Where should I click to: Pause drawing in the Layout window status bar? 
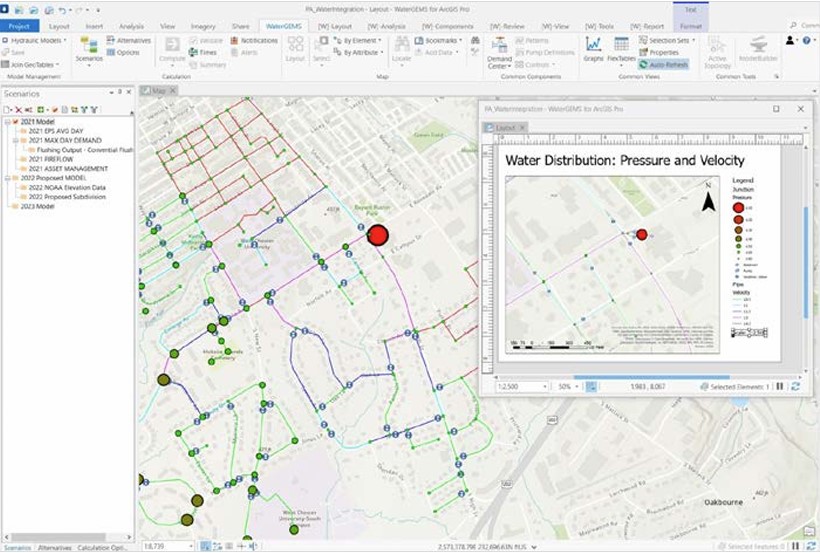(x=780, y=386)
